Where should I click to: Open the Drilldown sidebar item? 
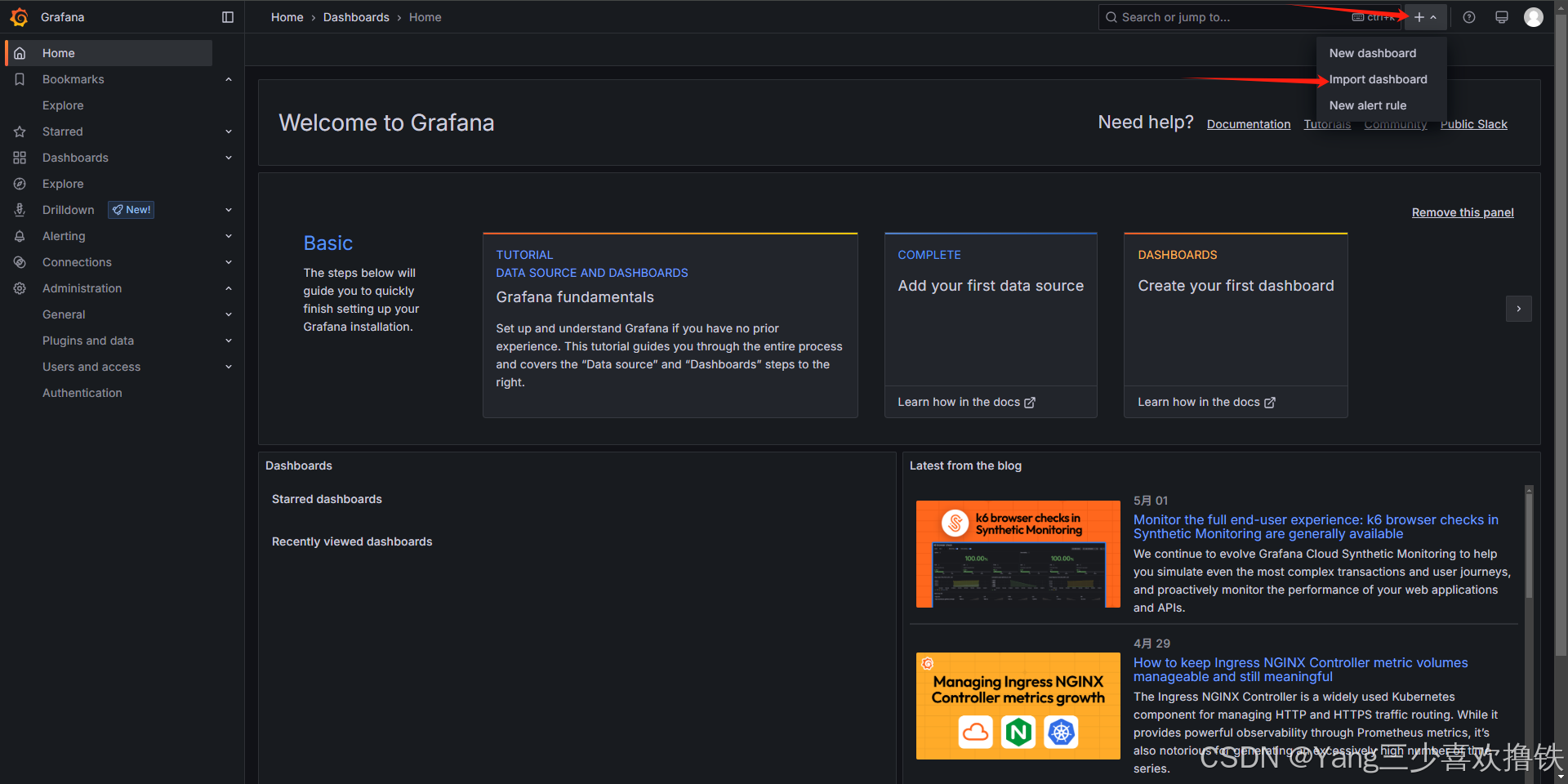click(x=69, y=210)
